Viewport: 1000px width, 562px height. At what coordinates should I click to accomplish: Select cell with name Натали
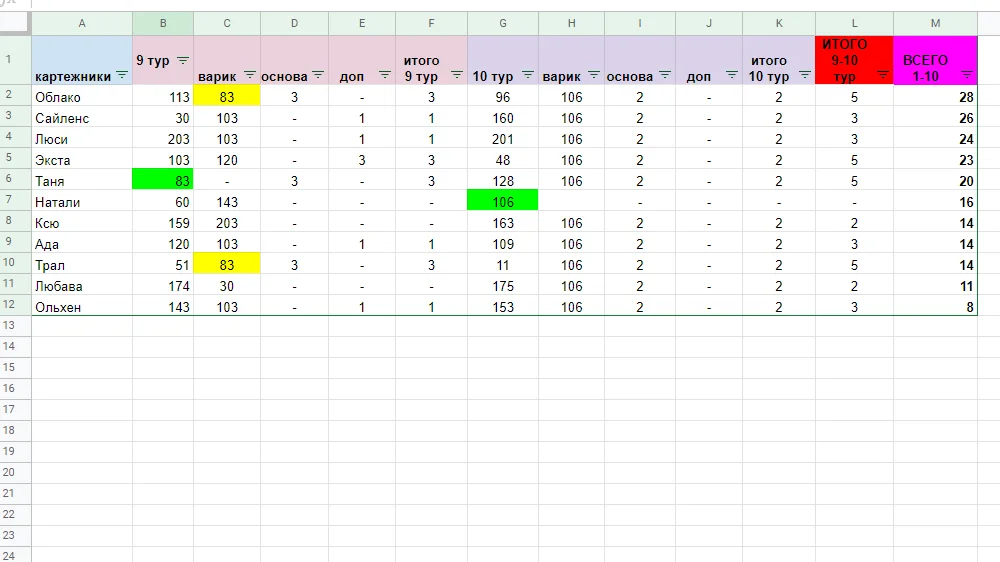coord(82,202)
